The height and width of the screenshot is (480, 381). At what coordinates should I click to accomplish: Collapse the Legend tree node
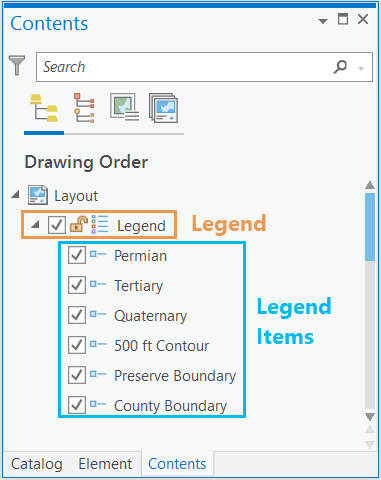tap(35, 225)
